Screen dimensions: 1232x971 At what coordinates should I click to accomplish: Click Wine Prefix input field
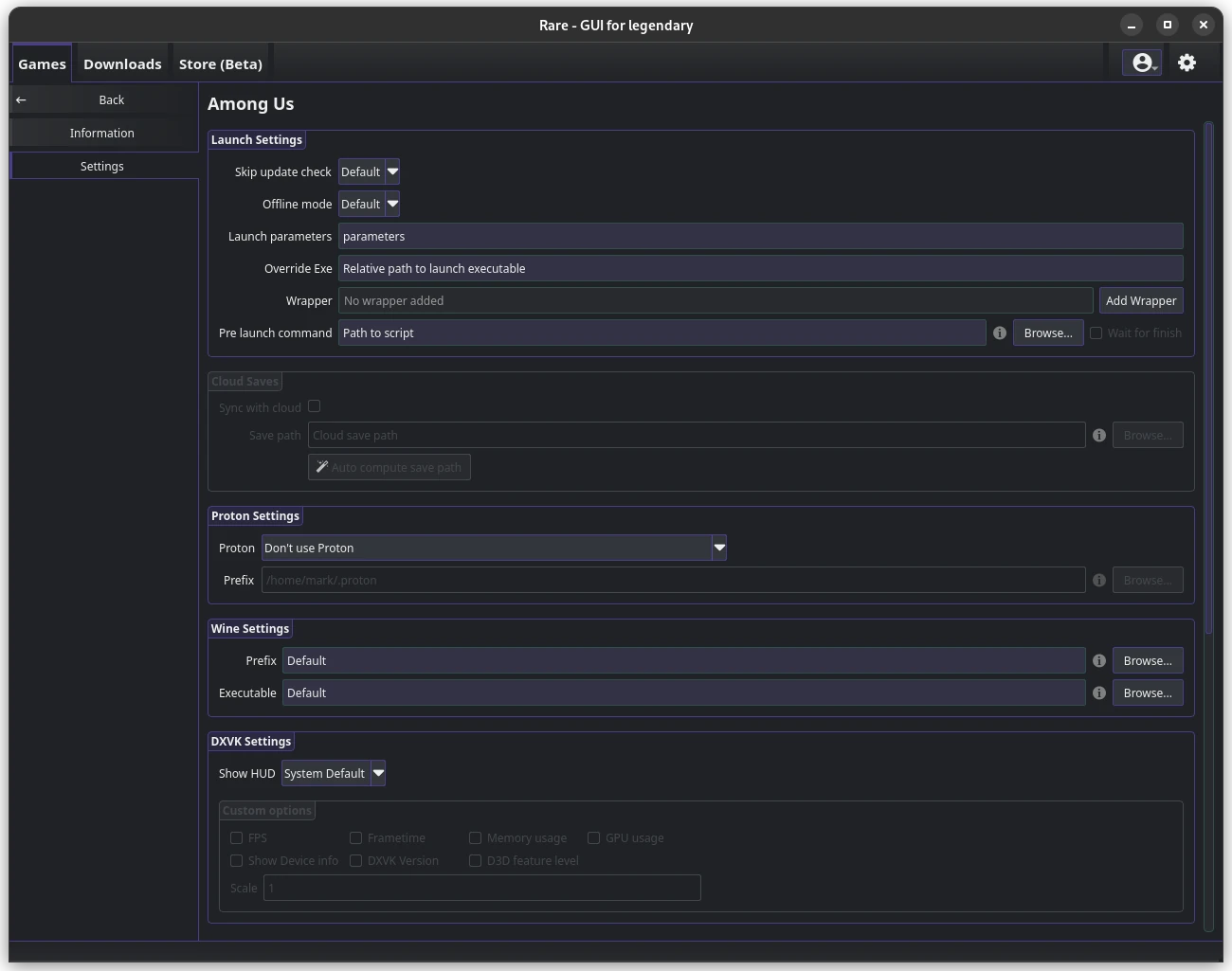click(684, 660)
